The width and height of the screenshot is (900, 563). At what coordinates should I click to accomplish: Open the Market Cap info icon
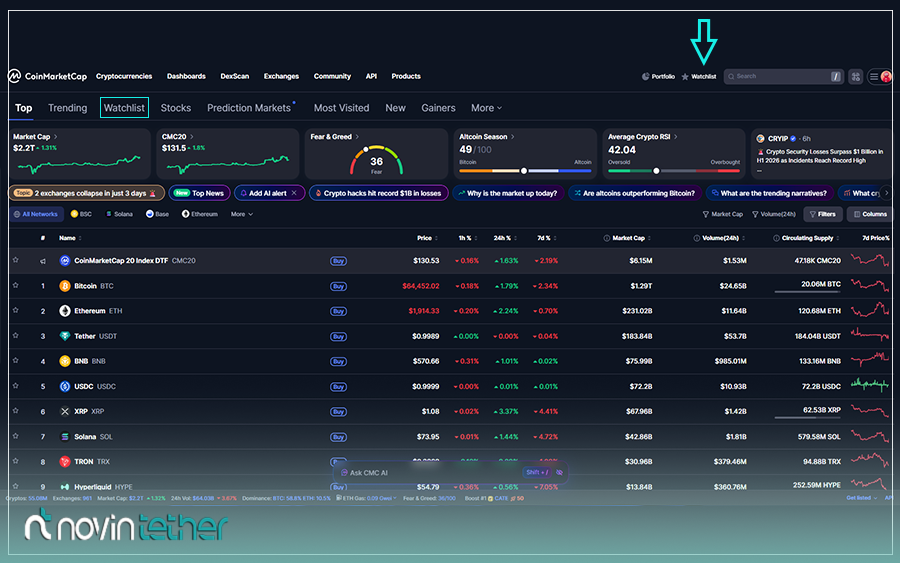[606, 238]
